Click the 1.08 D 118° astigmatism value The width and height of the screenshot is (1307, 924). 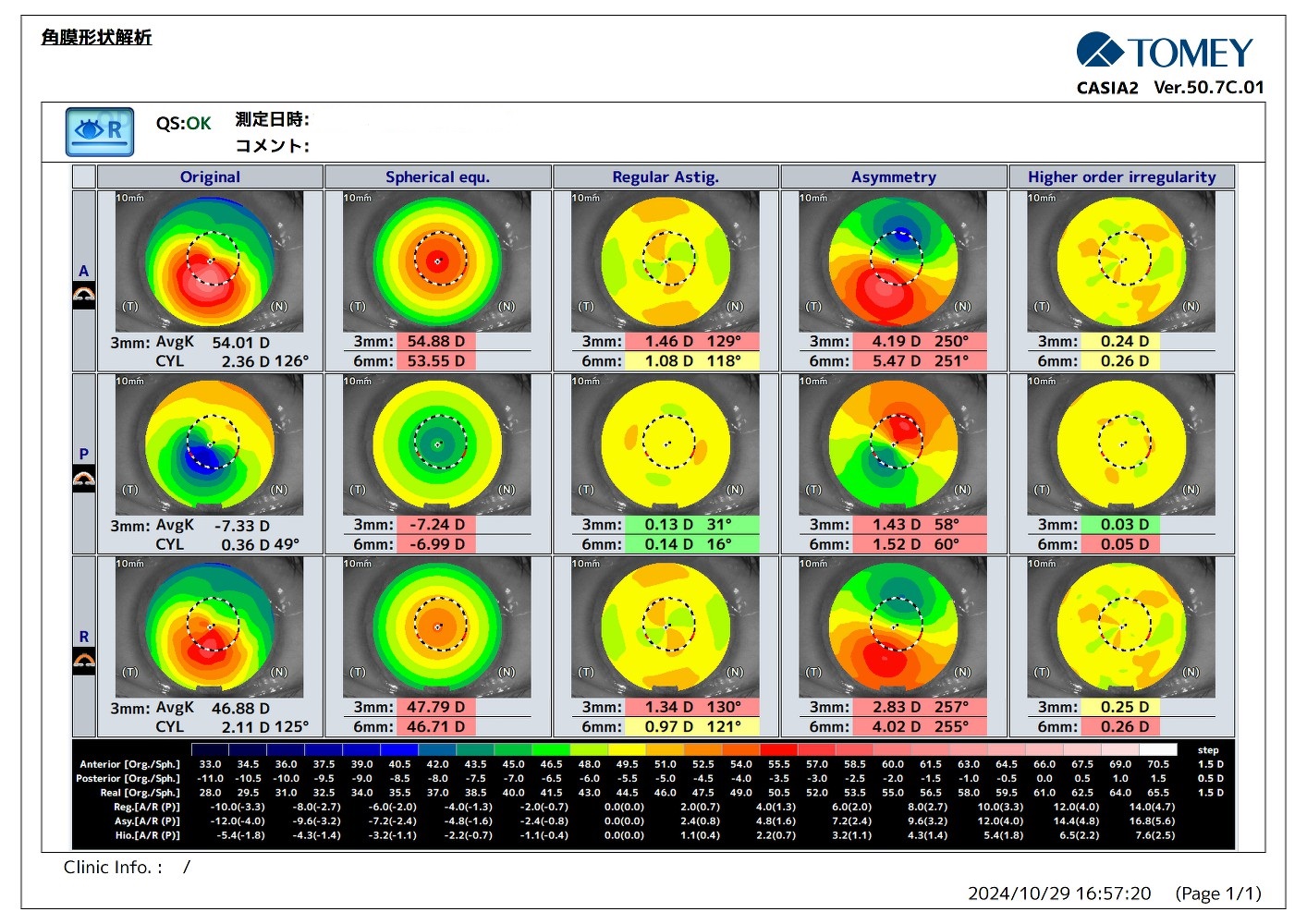[692, 360]
